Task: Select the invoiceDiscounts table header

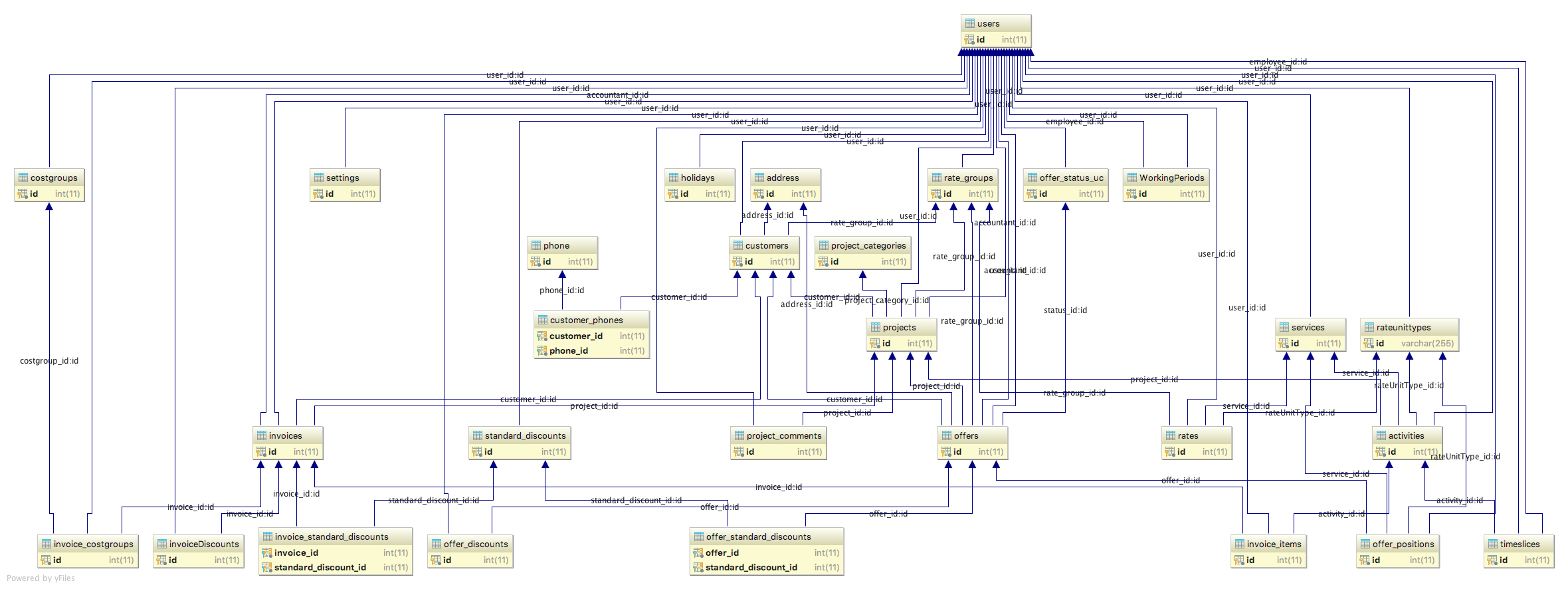Action: (199, 544)
